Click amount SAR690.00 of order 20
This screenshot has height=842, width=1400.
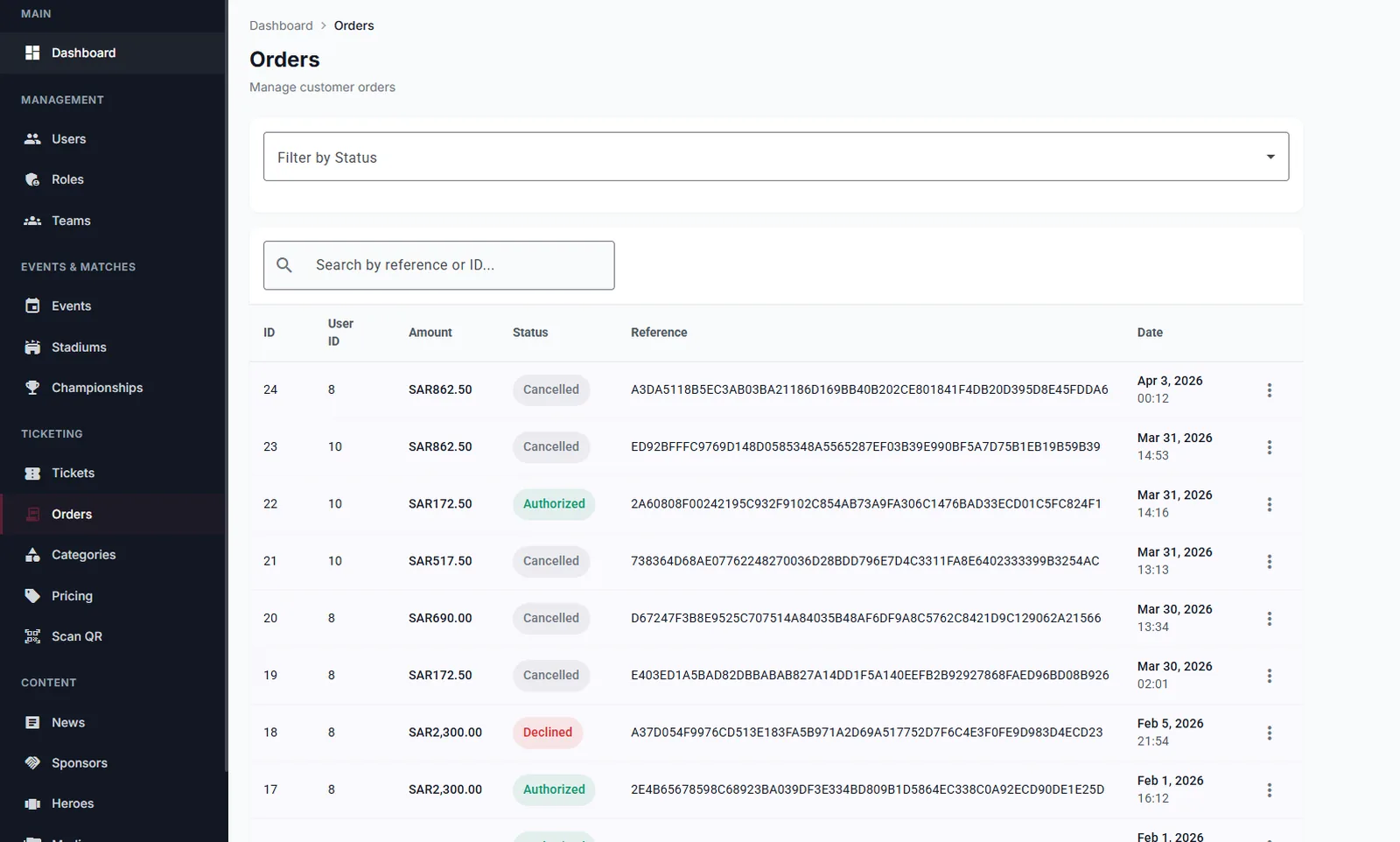(x=440, y=618)
